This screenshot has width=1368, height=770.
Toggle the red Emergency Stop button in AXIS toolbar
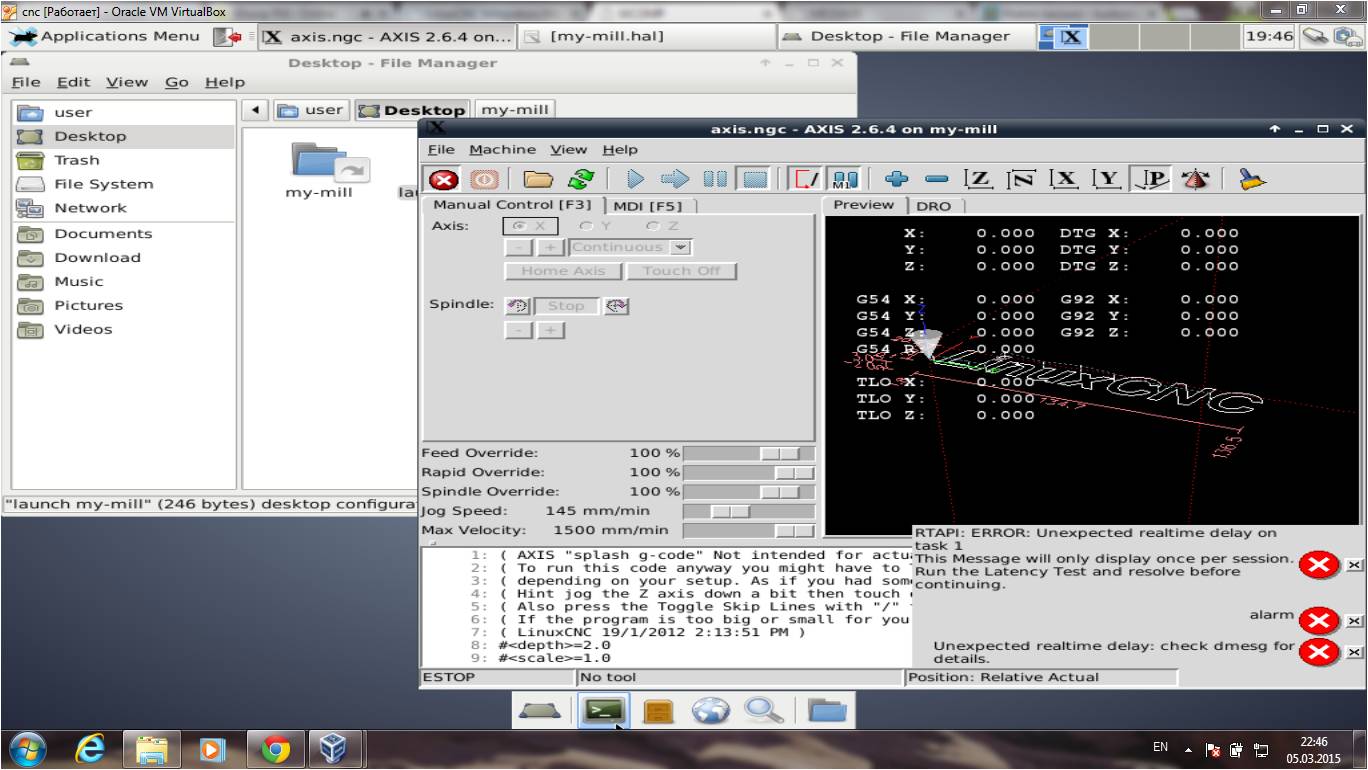point(444,180)
